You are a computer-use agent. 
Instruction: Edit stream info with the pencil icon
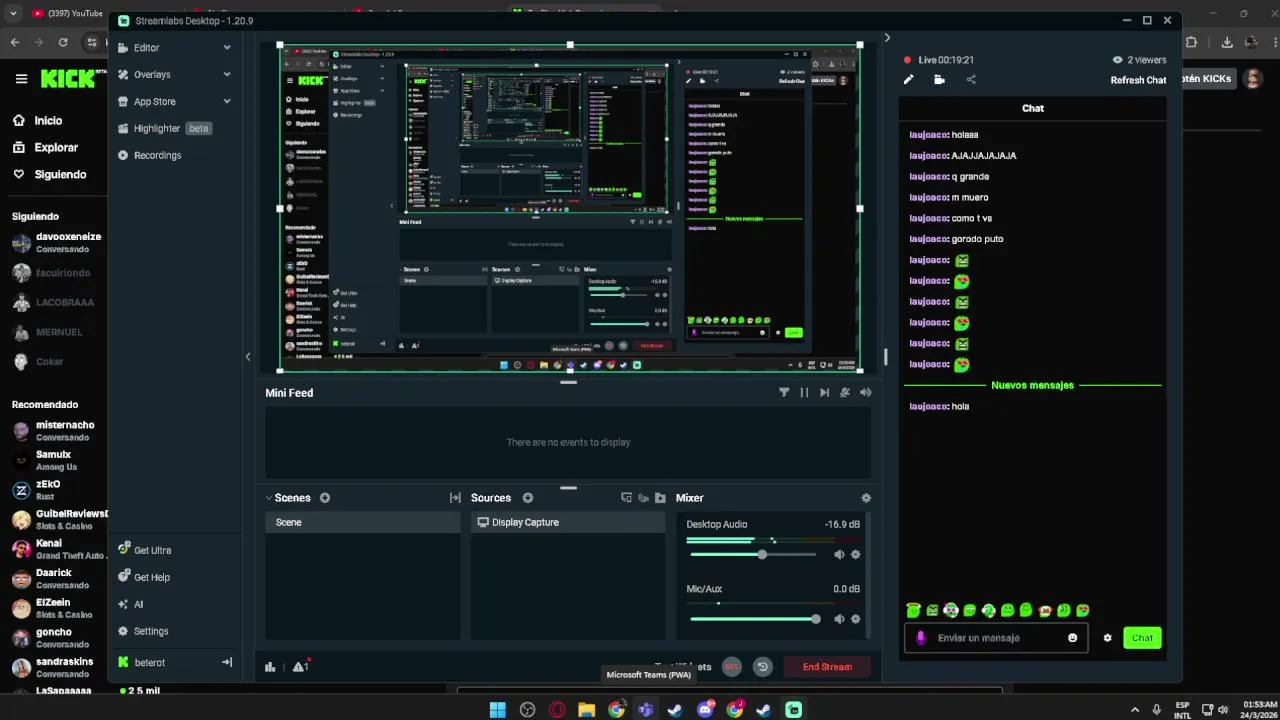[x=909, y=80]
